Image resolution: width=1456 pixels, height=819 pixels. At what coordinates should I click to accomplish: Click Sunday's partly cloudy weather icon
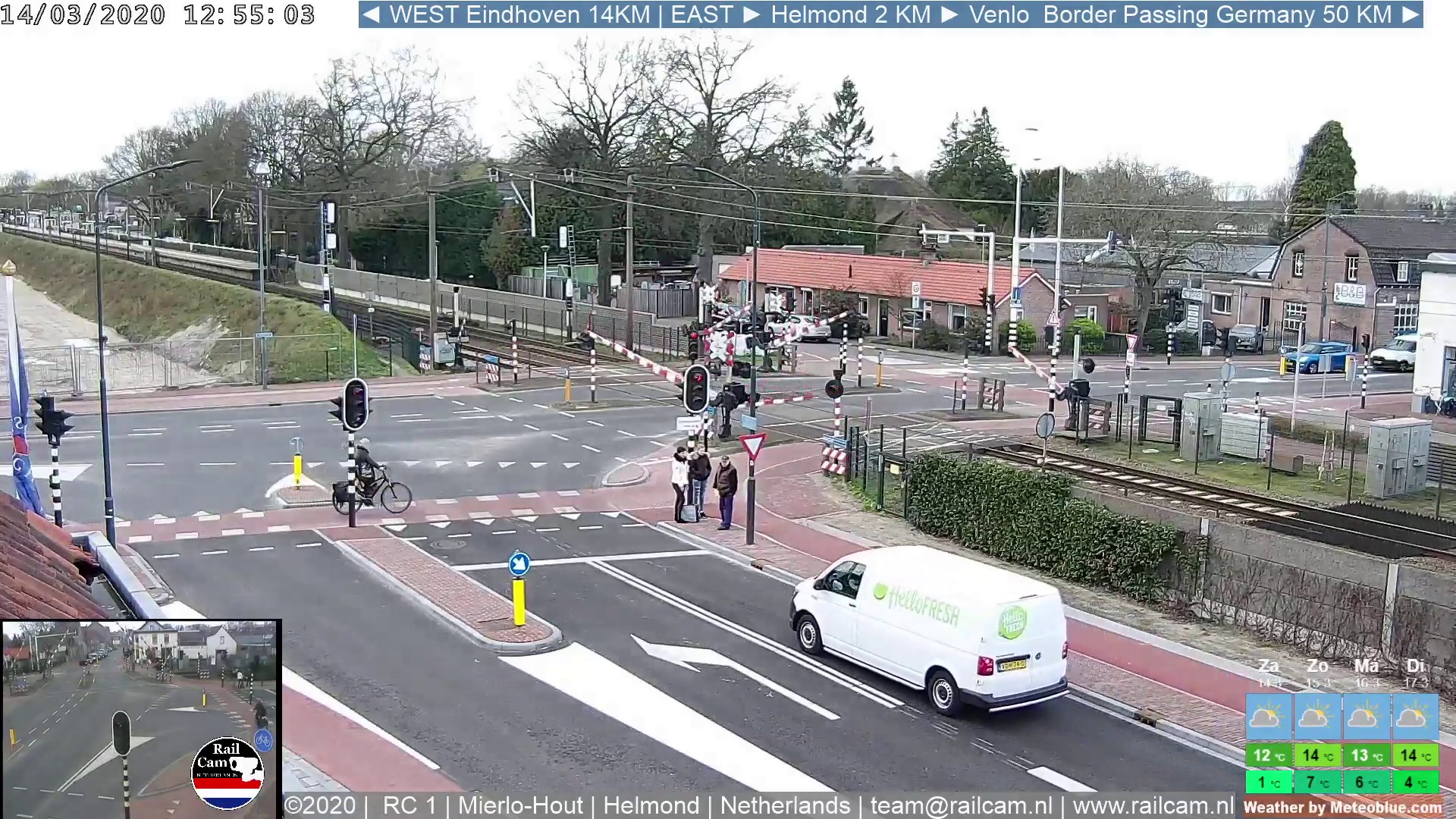(x=1316, y=717)
